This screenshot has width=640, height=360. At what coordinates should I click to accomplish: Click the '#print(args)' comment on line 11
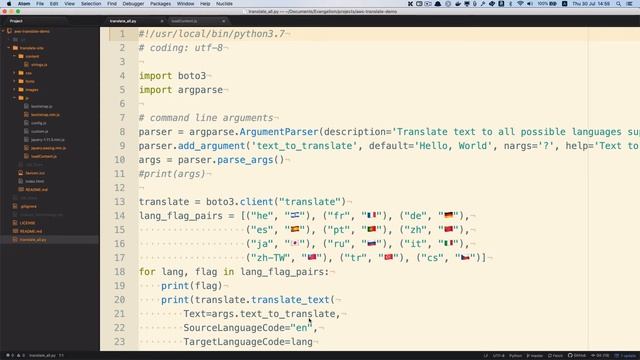[x=172, y=174]
